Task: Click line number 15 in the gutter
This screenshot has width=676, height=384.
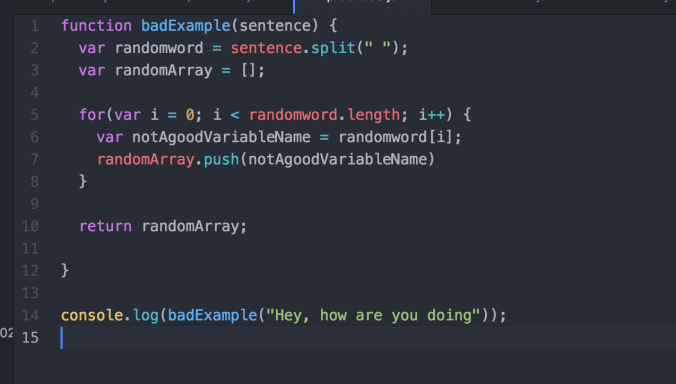Action: point(30,338)
